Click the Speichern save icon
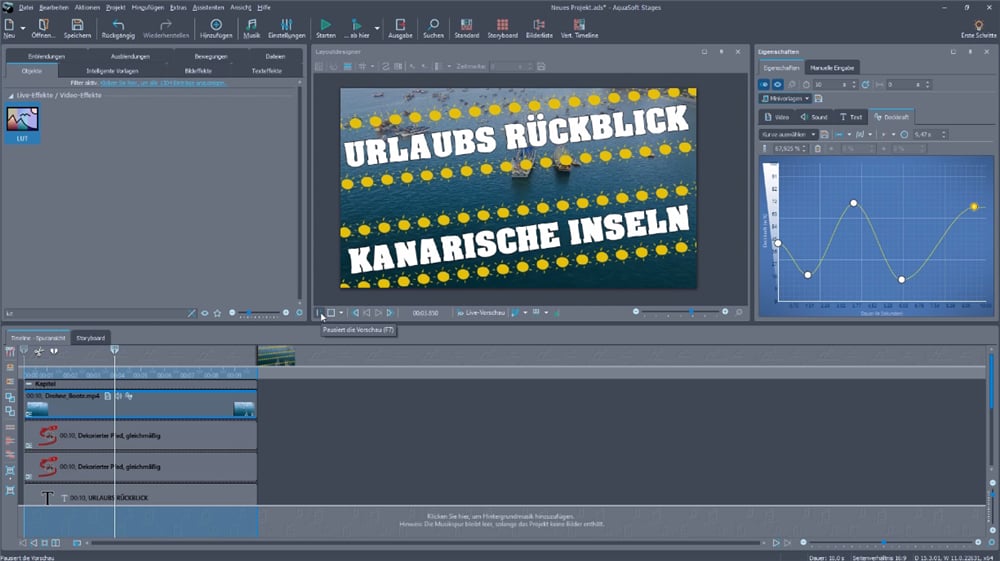This screenshot has height=561, width=1000. click(x=77, y=24)
